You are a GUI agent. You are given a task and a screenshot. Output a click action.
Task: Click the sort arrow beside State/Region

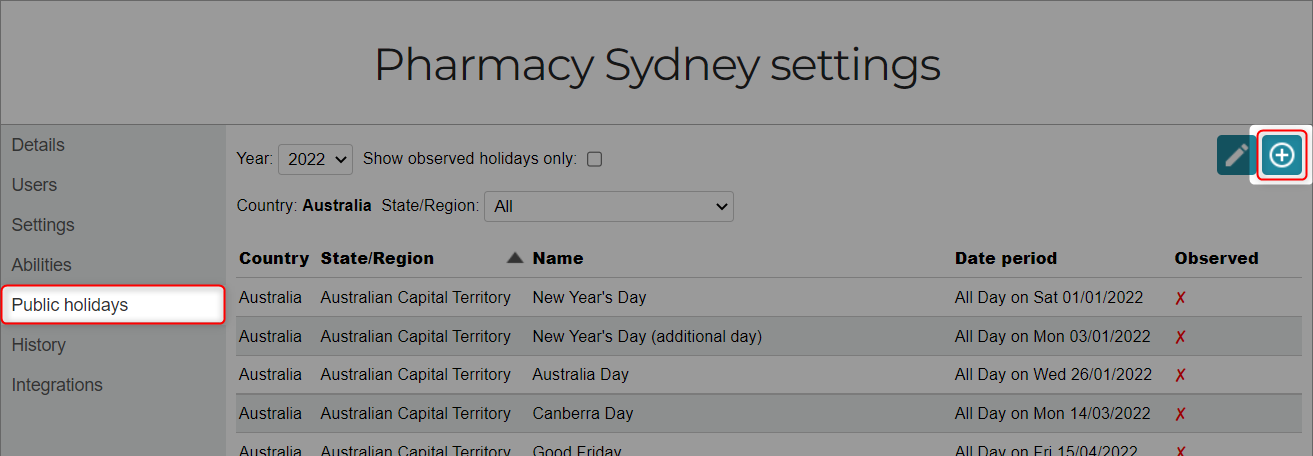515,258
